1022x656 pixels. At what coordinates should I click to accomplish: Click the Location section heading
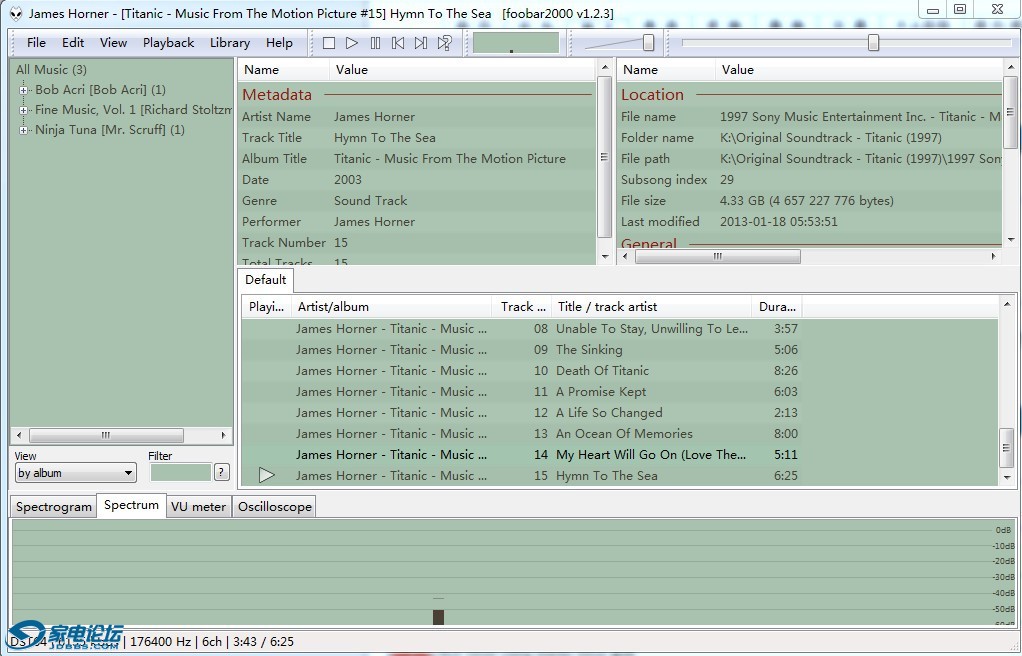point(652,95)
